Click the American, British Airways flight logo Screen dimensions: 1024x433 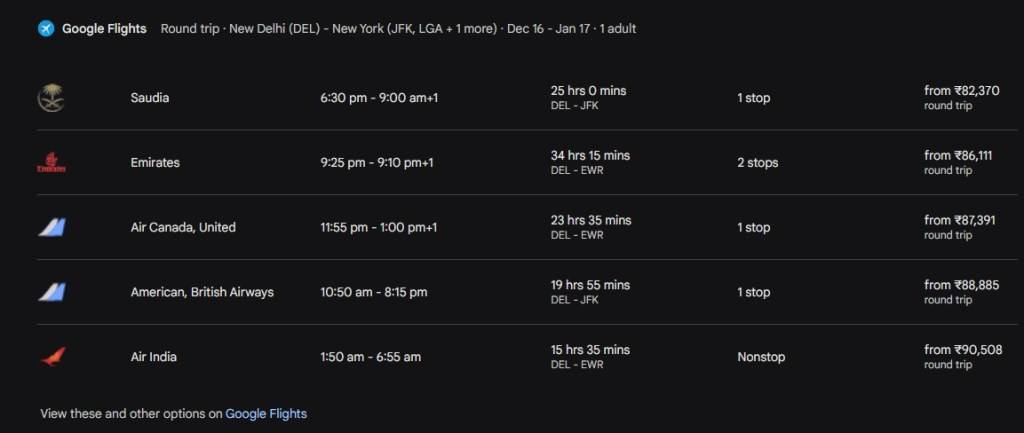point(52,293)
